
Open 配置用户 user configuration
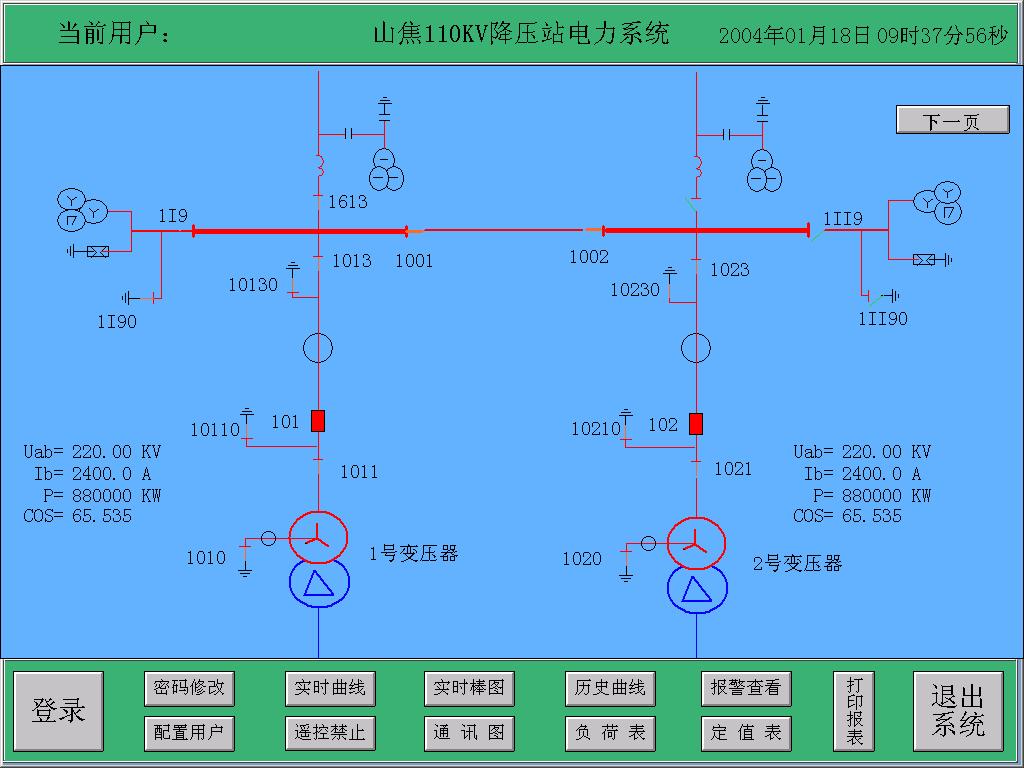(x=189, y=733)
